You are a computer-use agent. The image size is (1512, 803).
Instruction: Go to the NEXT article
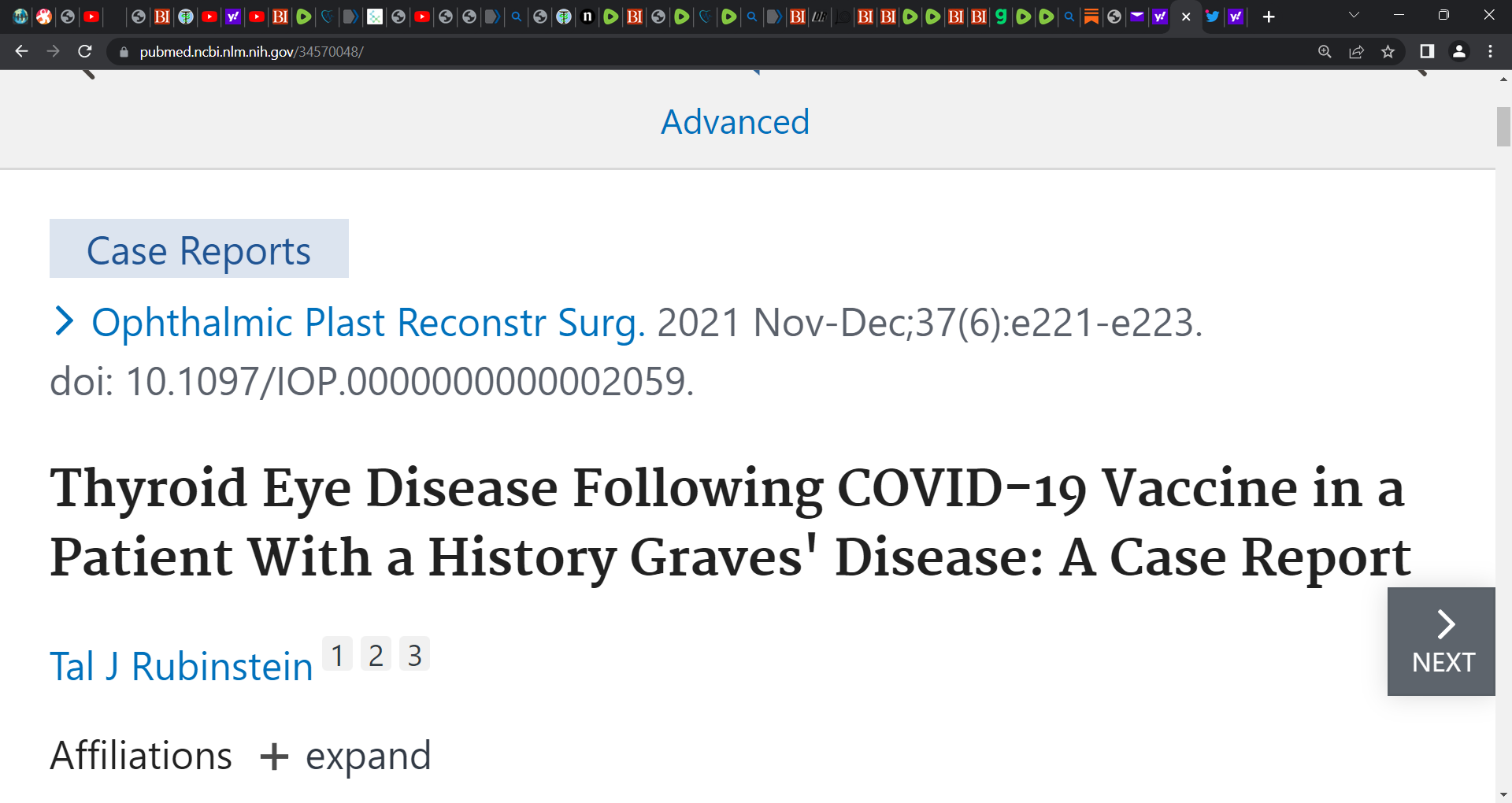coord(1441,641)
